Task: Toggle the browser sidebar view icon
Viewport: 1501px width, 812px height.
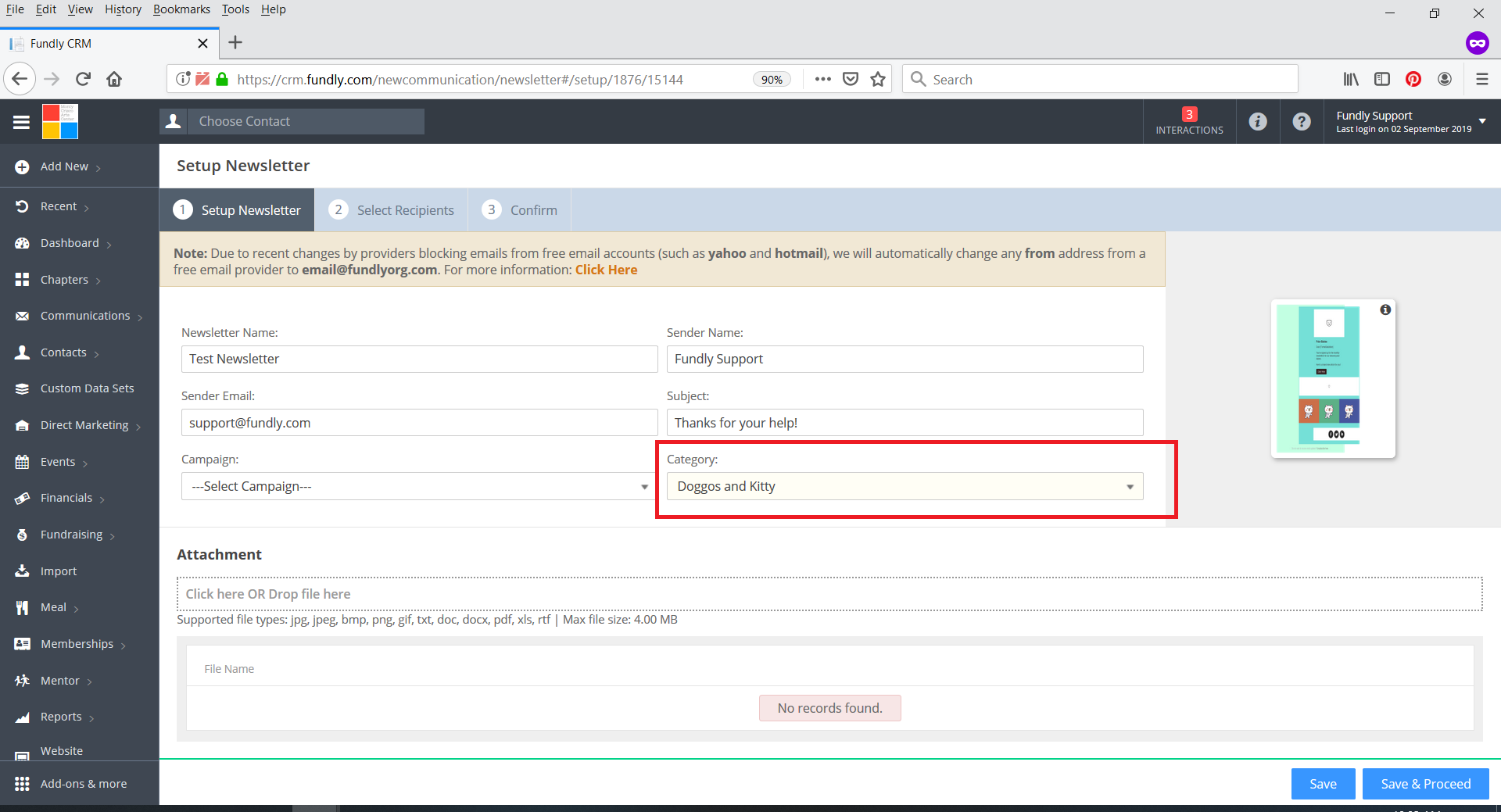Action: [x=1382, y=79]
